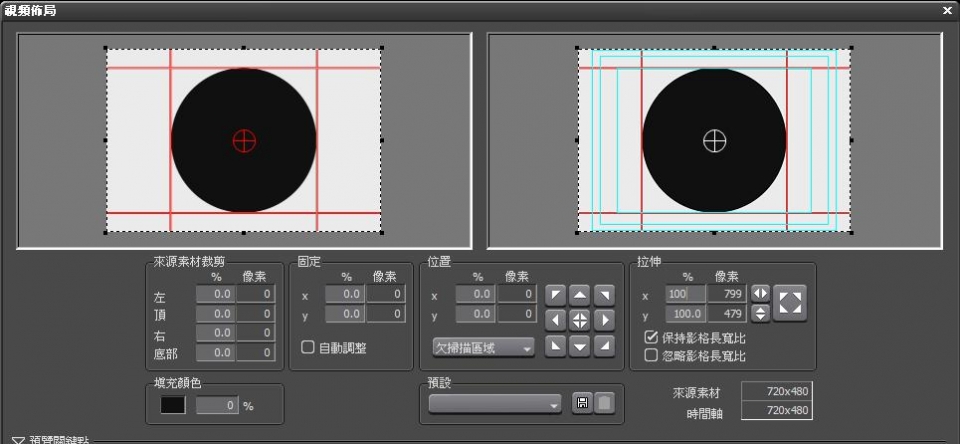Viewport: 960px width, 444px height.
Task: Save preset with the floppy disk icon
Action: pyautogui.click(x=581, y=403)
